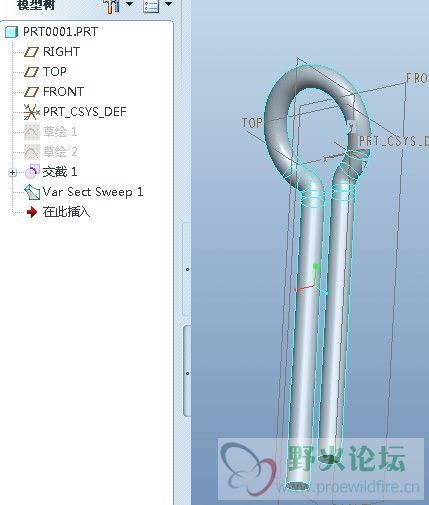Click the PRT0001.PRT part cube icon

[11, 32]
